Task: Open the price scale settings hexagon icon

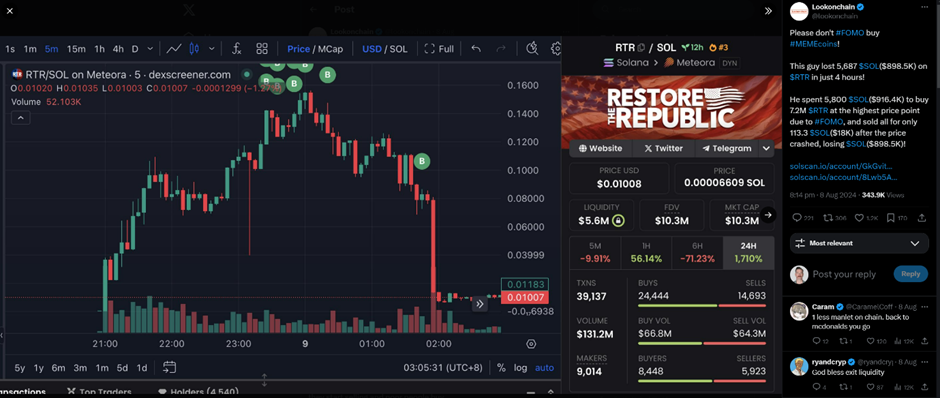Action: coord(531,344)
